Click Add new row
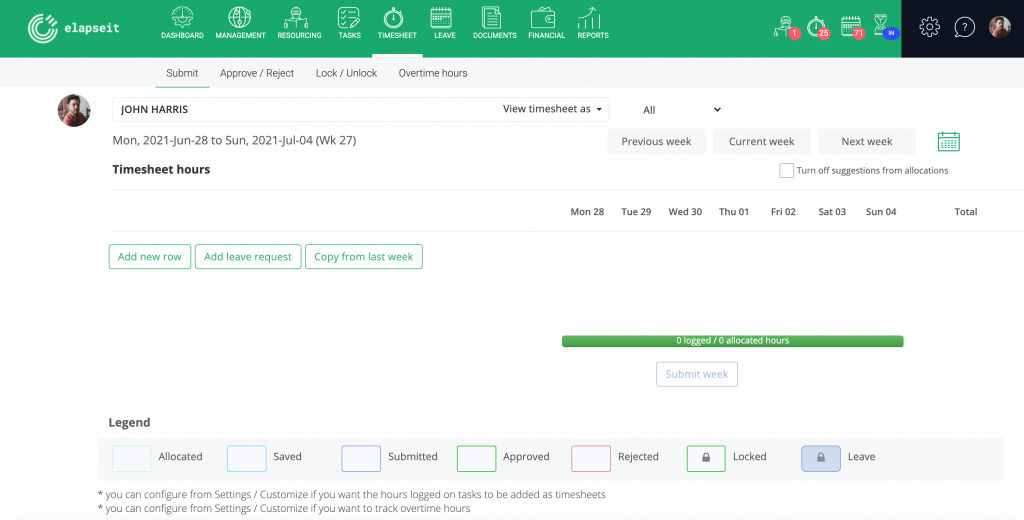1024x520 pixels. coord(150,257)
